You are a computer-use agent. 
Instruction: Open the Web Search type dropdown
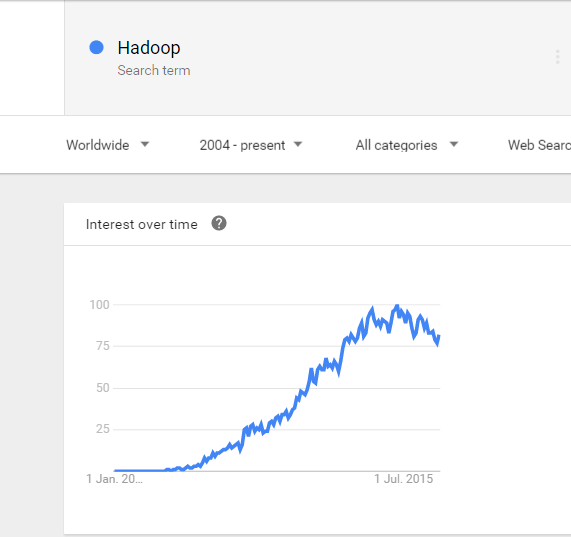pos(539,145)
